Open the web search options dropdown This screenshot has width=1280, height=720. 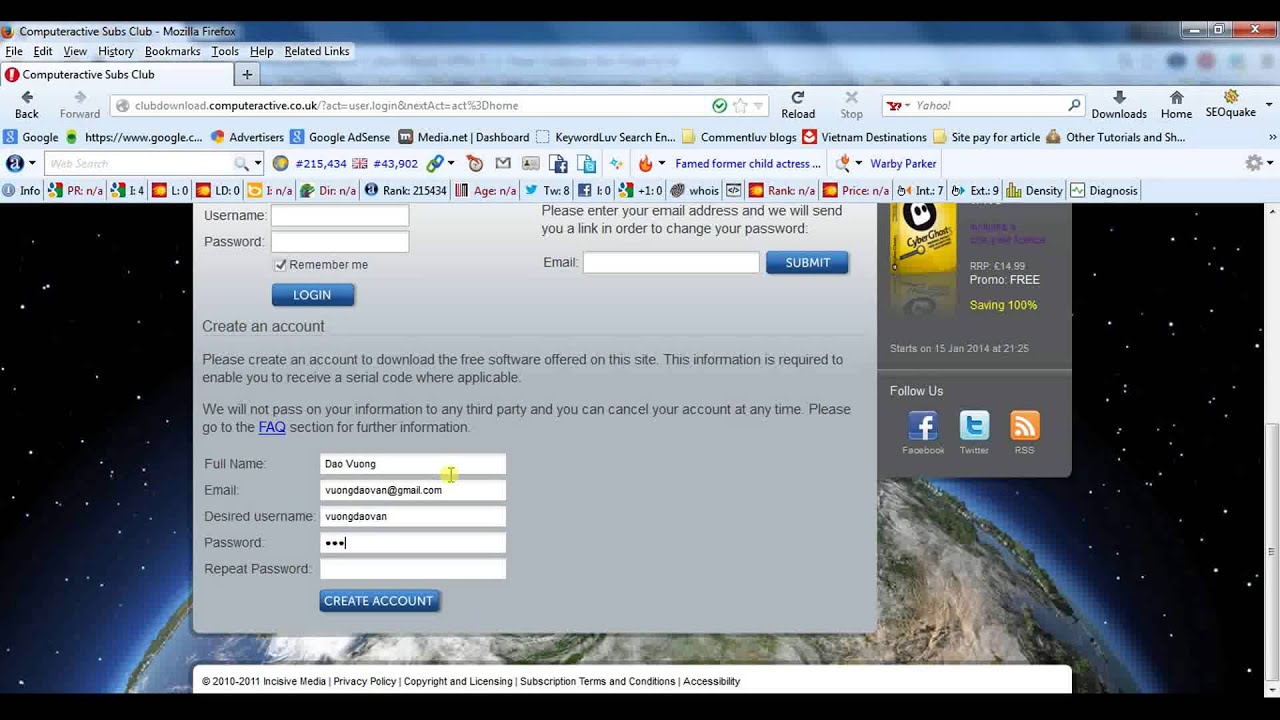point(258,163)
